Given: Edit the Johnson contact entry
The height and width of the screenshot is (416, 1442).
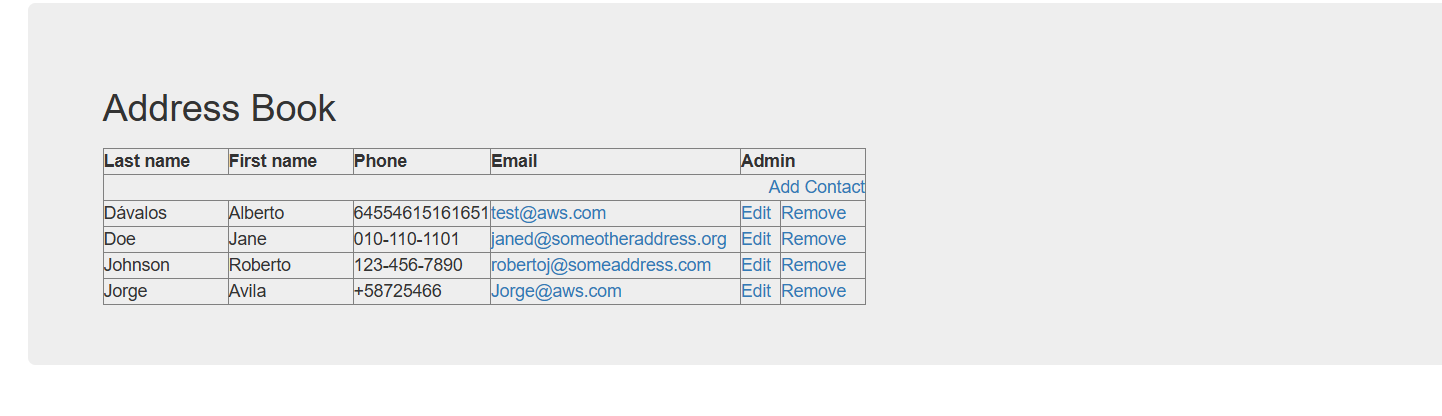Looking at the screenshot, I should pyautogui.click(x=756, y=265).
